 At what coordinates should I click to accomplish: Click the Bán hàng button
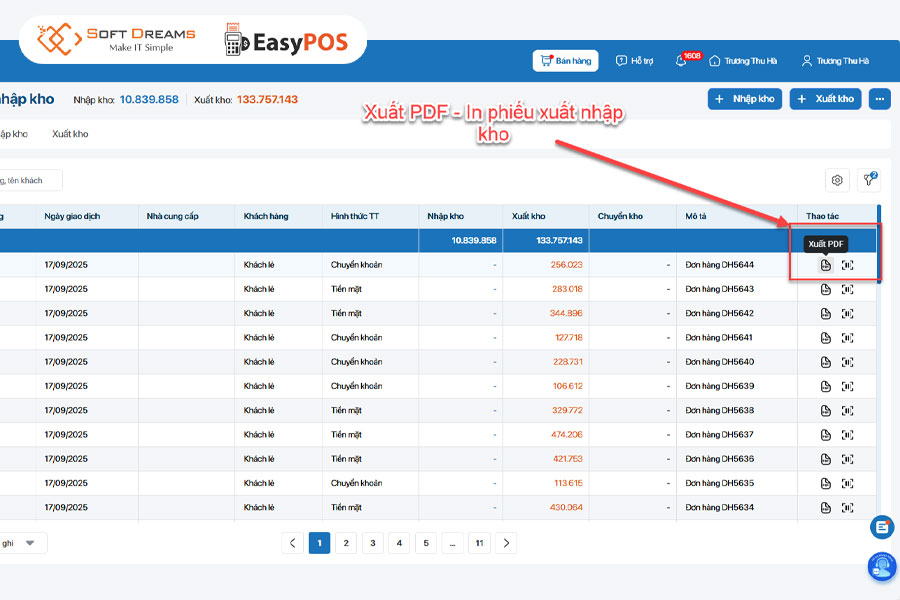(565, 61)
